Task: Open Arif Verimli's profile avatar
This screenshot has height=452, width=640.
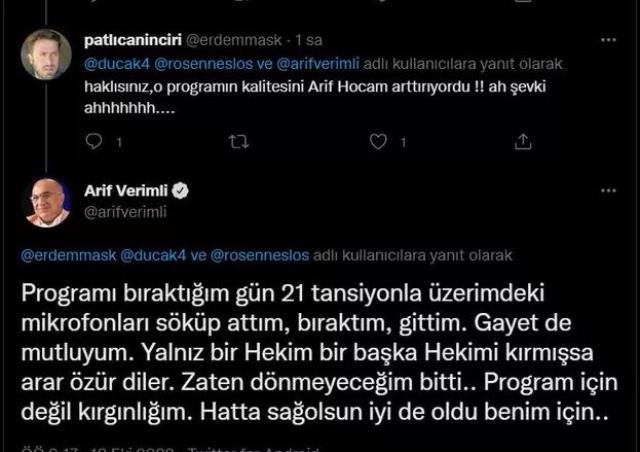Action: [x=47, y=204]
